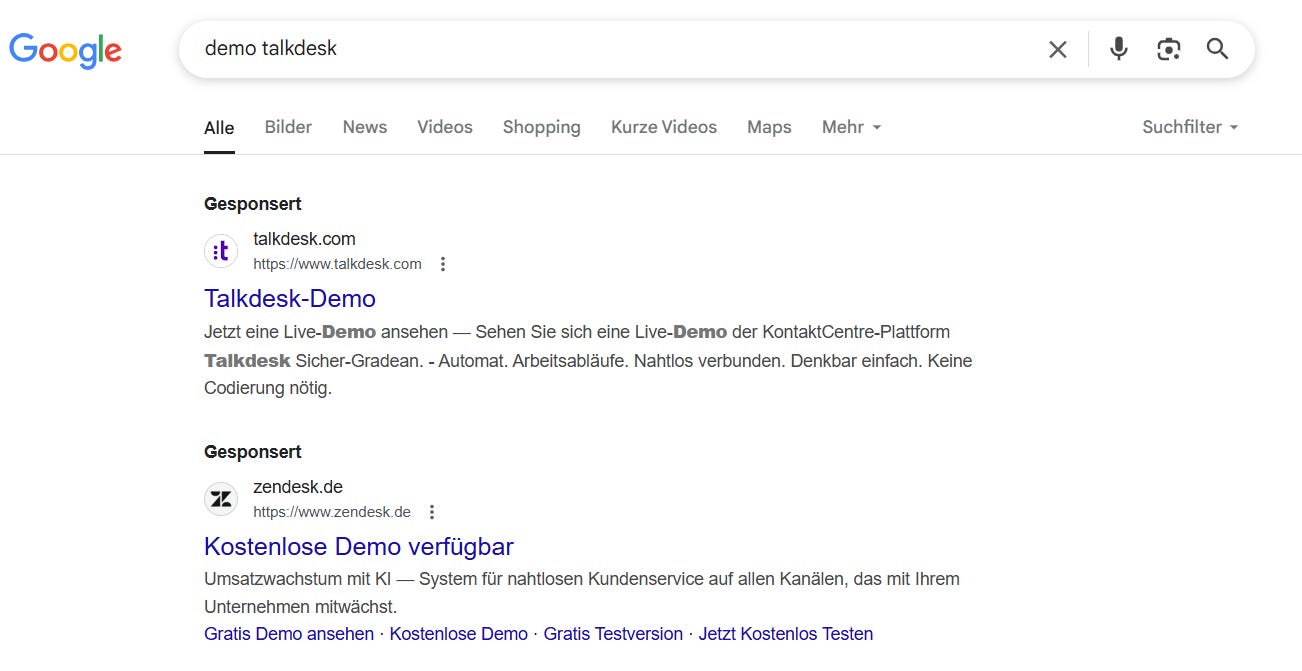Select the Alle tab
Viewport: 1302px width, 671px height.
click(219, 128)
